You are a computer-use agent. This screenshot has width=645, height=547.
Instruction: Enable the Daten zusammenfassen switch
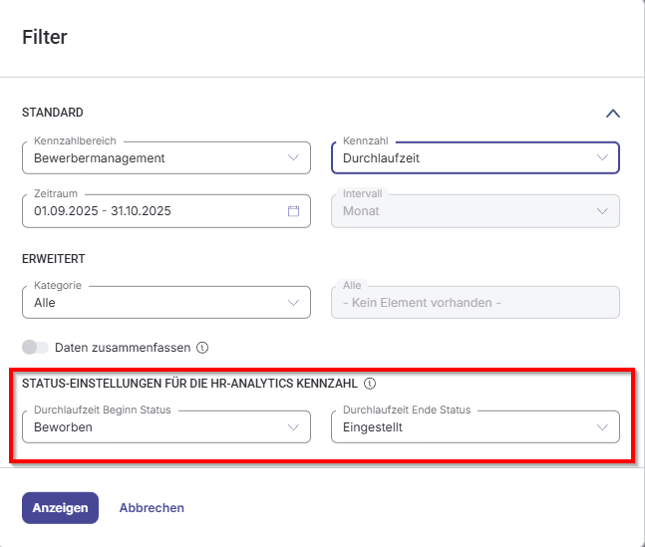[36, 347]
